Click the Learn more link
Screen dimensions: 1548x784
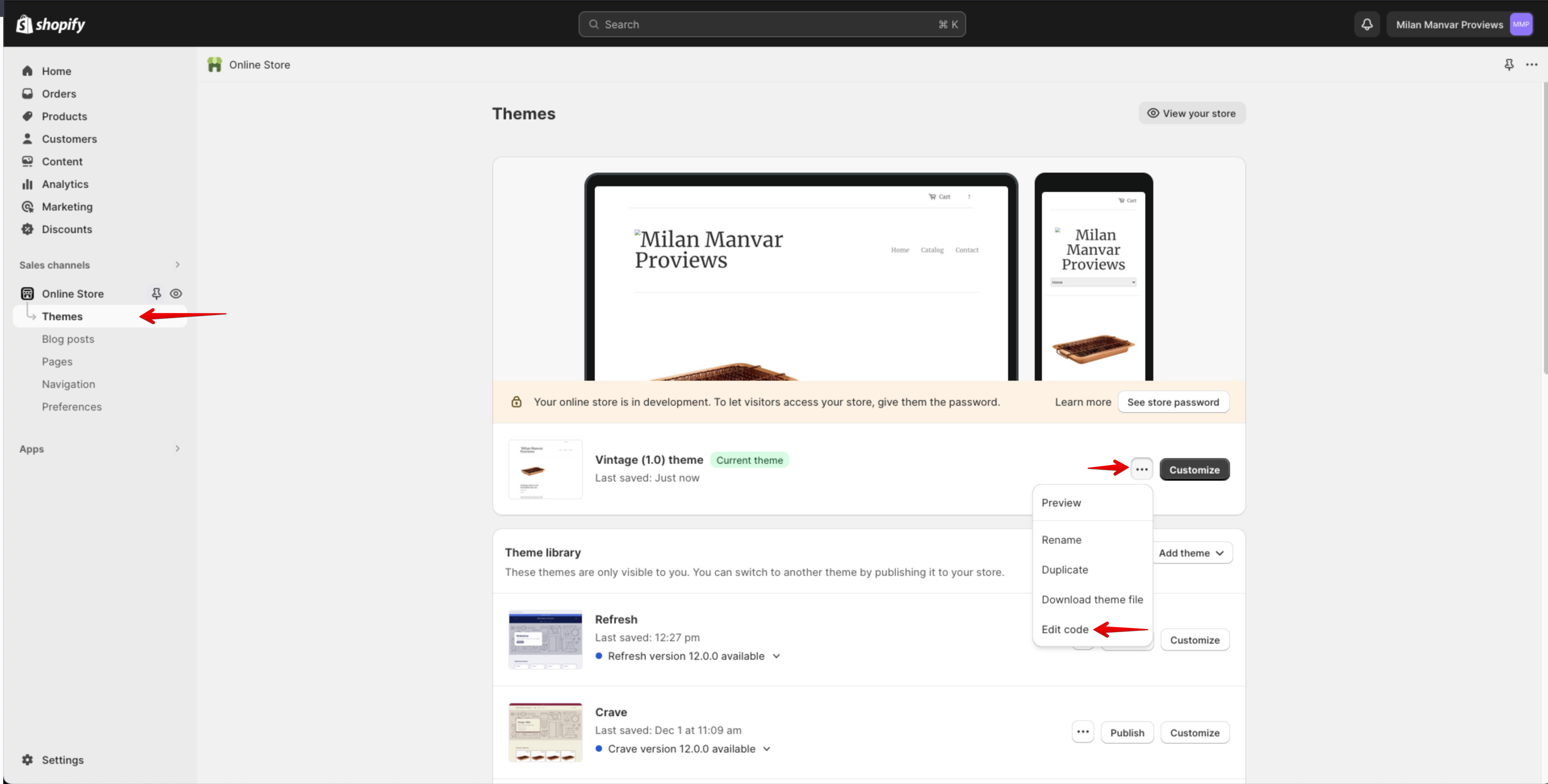(x=1083, y=402)
